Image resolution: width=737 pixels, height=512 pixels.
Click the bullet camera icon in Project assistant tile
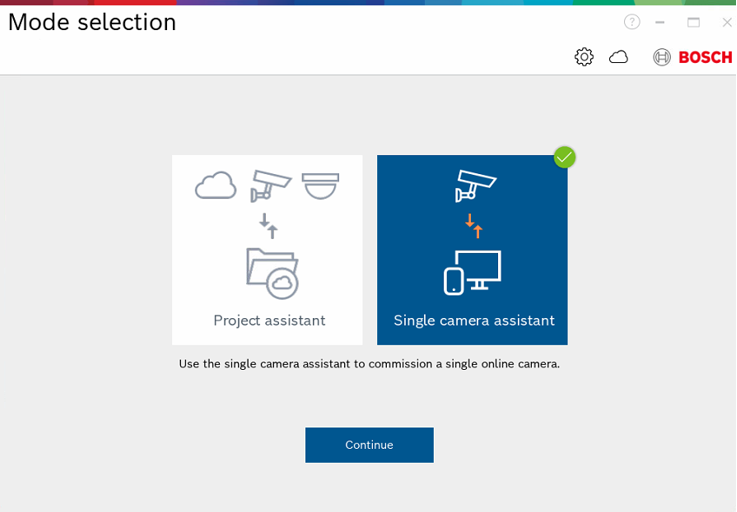pyautogui.click(x=270, y=185)
